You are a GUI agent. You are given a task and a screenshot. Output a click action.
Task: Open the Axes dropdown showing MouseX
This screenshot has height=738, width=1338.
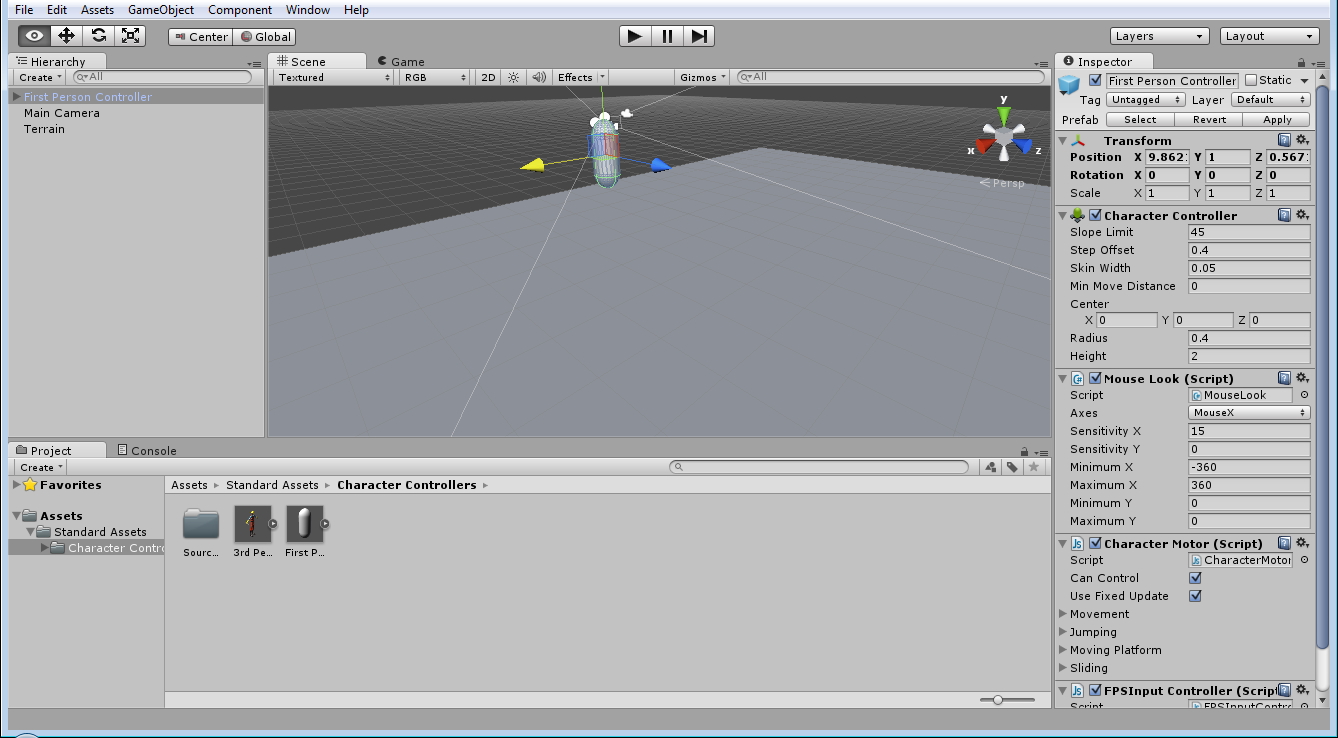1248,412
